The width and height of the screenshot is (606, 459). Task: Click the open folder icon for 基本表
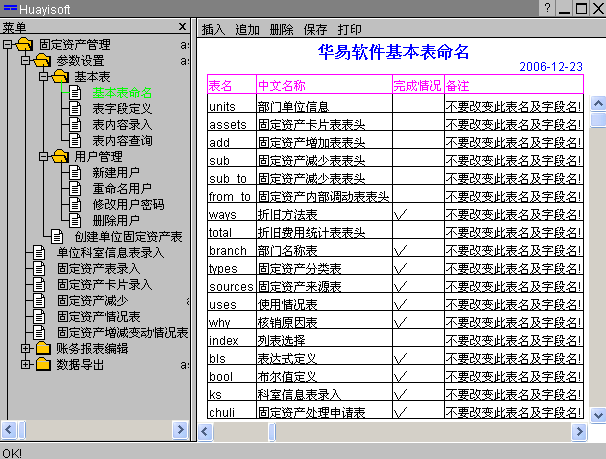(60, 76)
